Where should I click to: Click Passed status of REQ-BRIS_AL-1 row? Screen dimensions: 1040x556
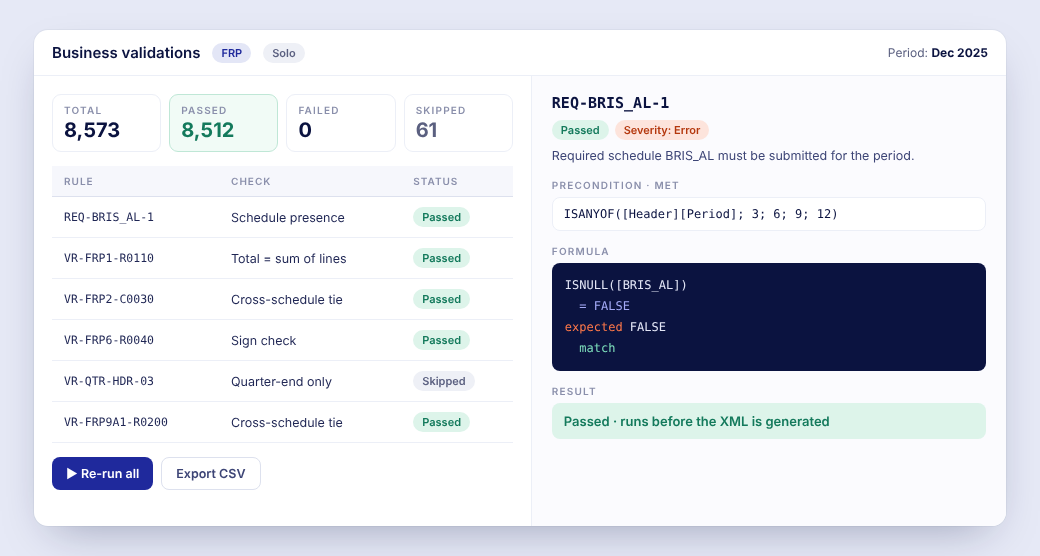(441, 217)
